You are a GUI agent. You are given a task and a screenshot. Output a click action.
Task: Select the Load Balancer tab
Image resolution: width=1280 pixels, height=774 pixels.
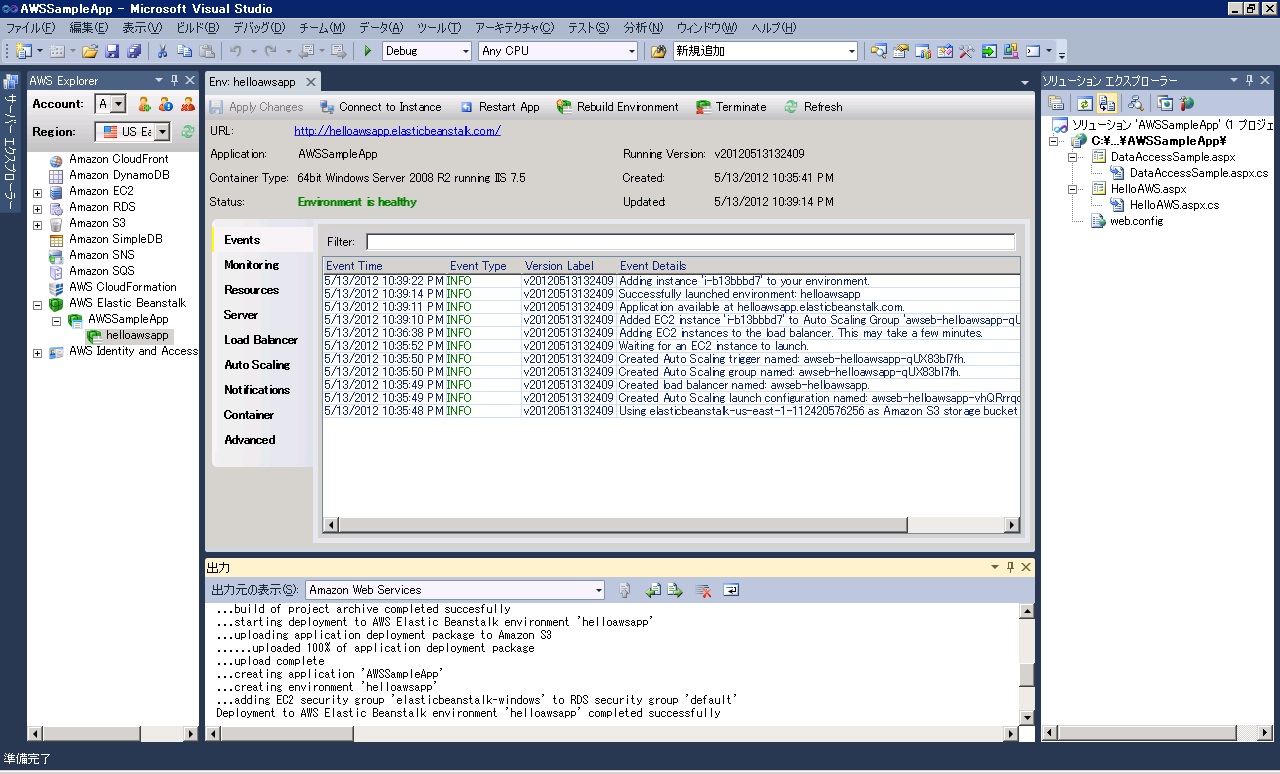click(x=261, y=340)
